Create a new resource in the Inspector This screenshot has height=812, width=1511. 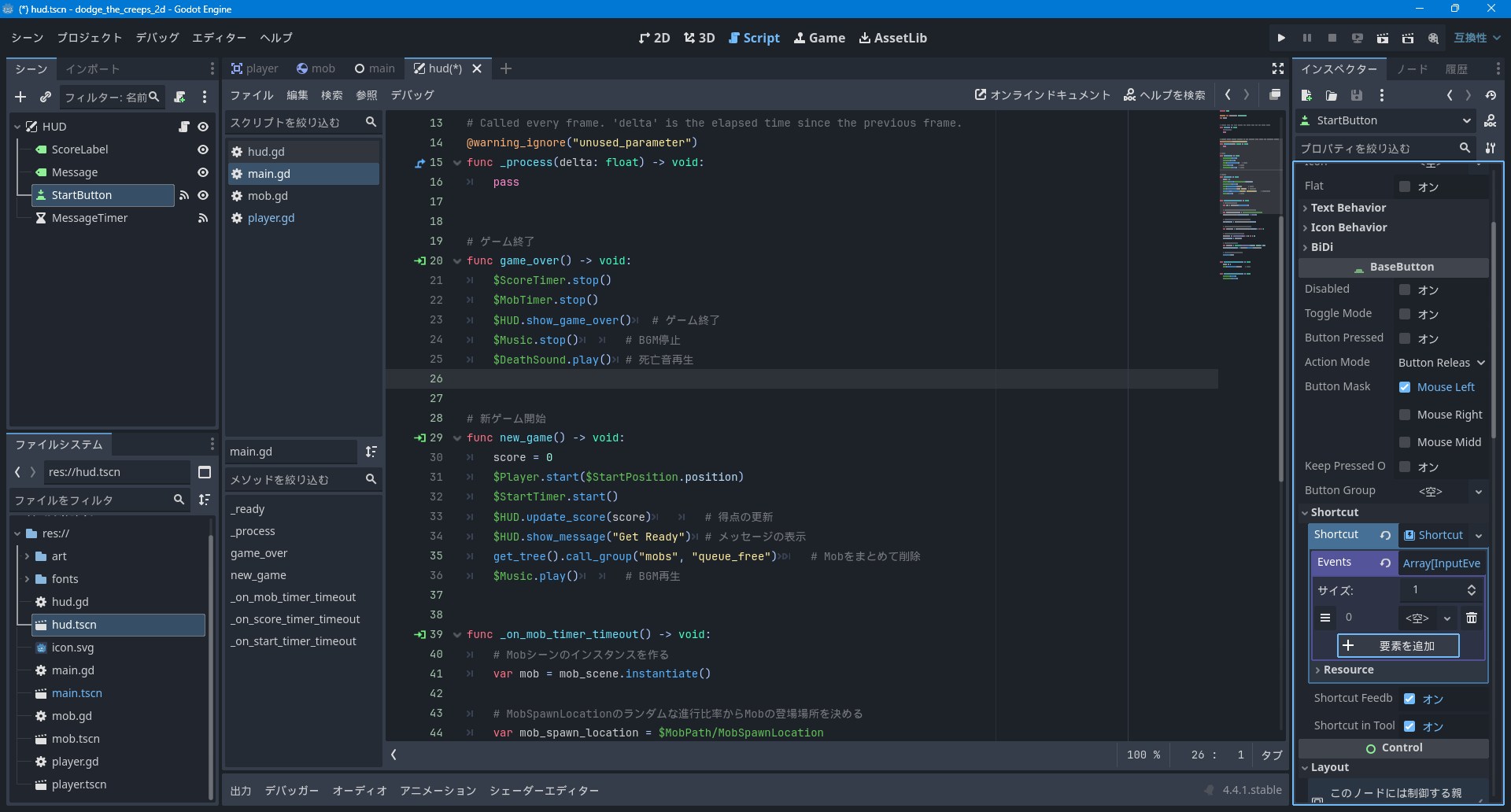(x=1306, y=95)
